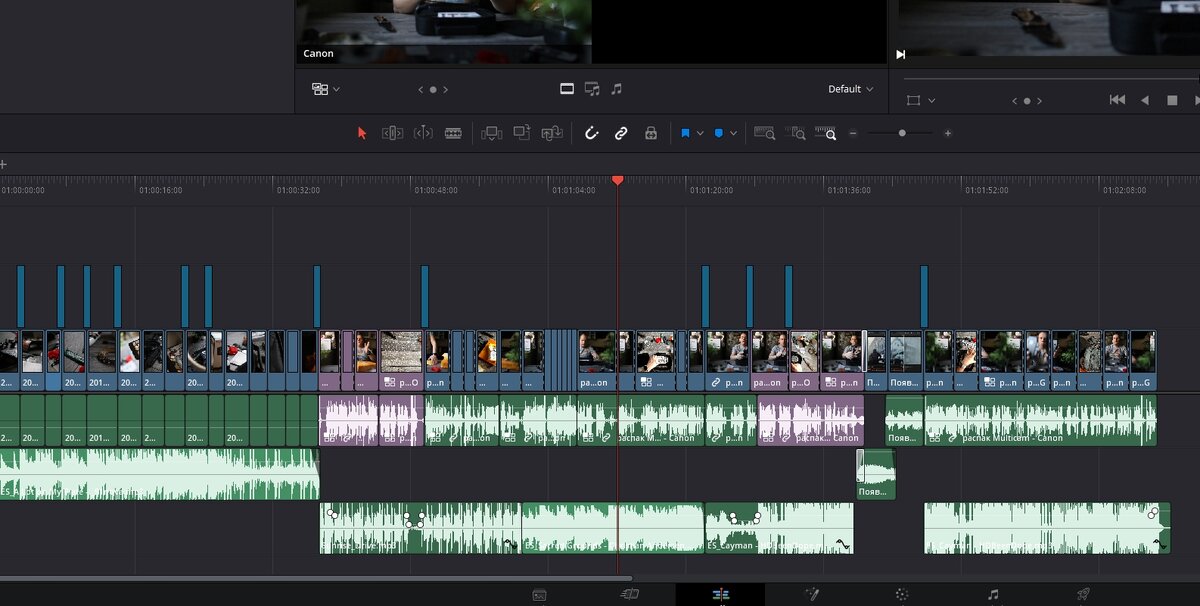This screenshot has width=1200, height=606.
Task: Click timecode 01:00:48:00 on the ruler
Action: (436, 189)
